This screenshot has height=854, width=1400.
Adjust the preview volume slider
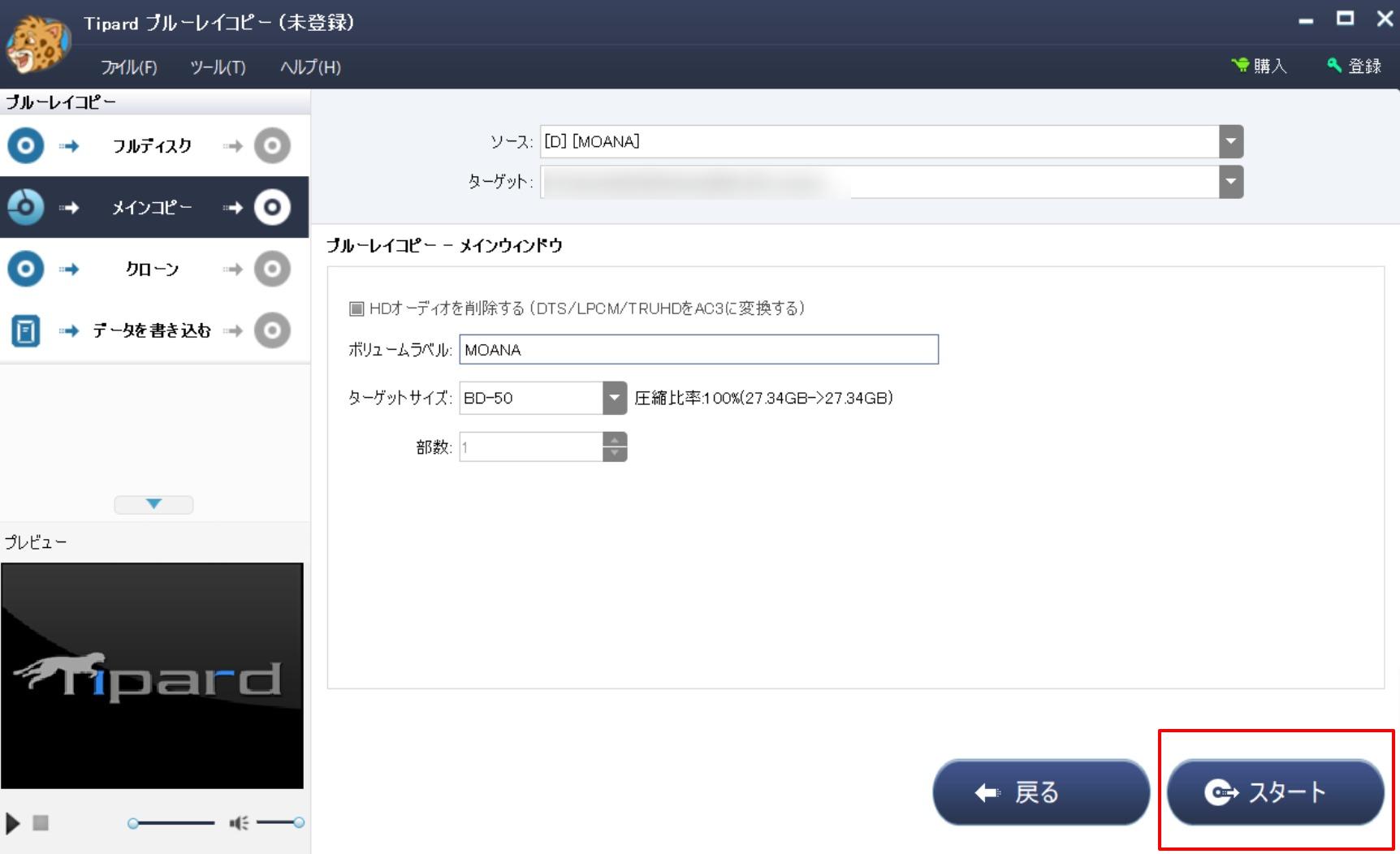280,823
